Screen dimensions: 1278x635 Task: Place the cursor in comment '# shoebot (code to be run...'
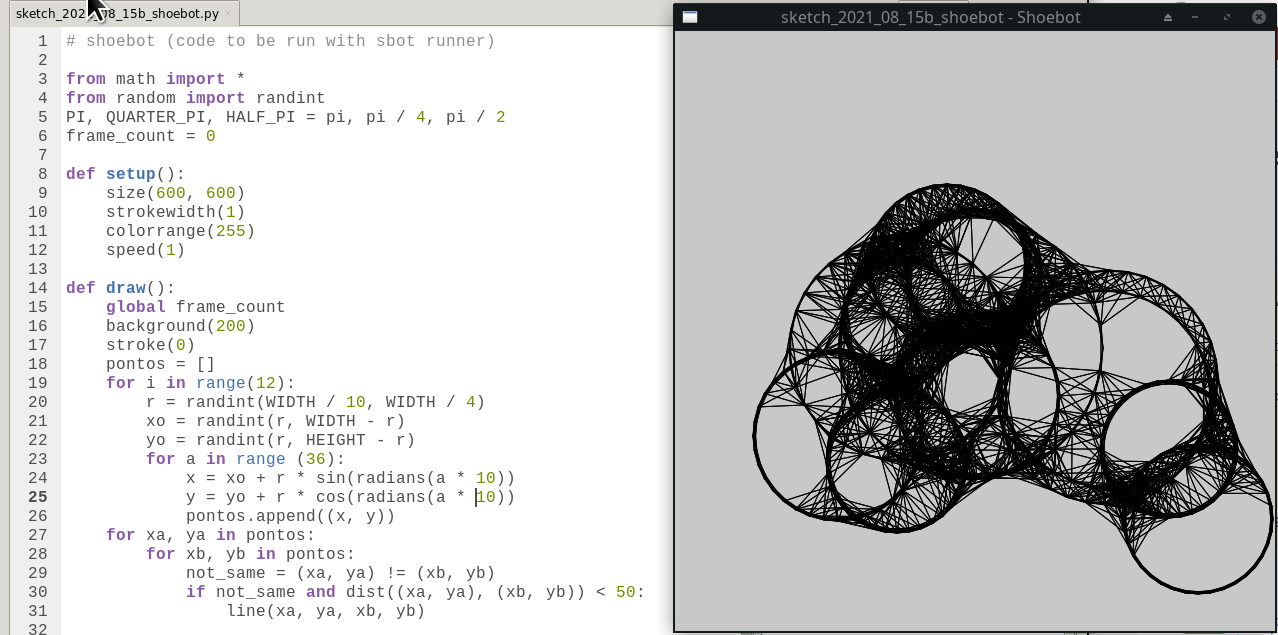[280, 41]
